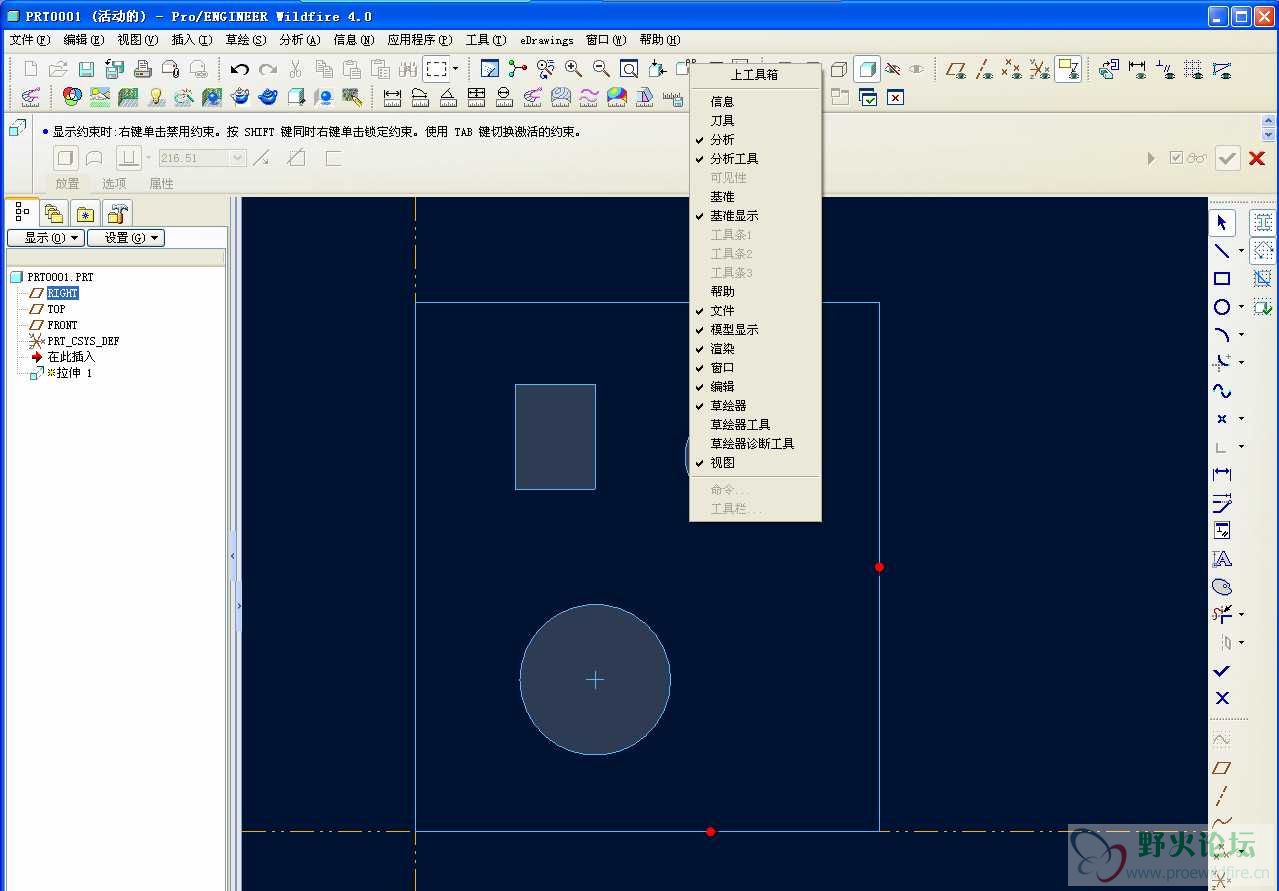The width and height of the screenshot is (1279, 891).
Task: Switch to the 选项 dashboard tab
Action: click(x=114, y=183)
